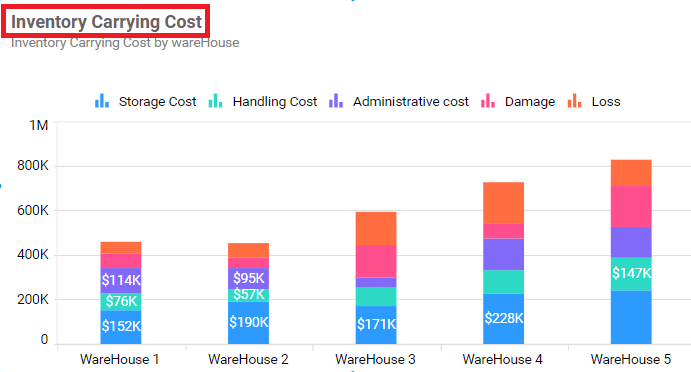The width and height of the screenshot is (691, 372).
Task: Click the 1M y-axis label
Action: tap(39, 126)
